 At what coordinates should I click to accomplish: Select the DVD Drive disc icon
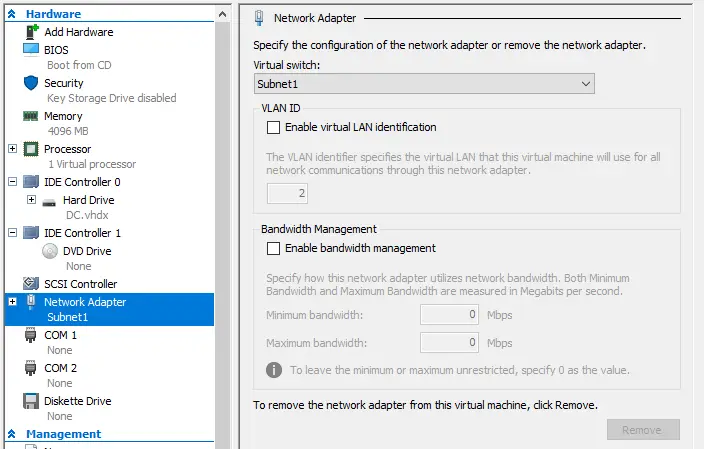click(x=50, y=251)
